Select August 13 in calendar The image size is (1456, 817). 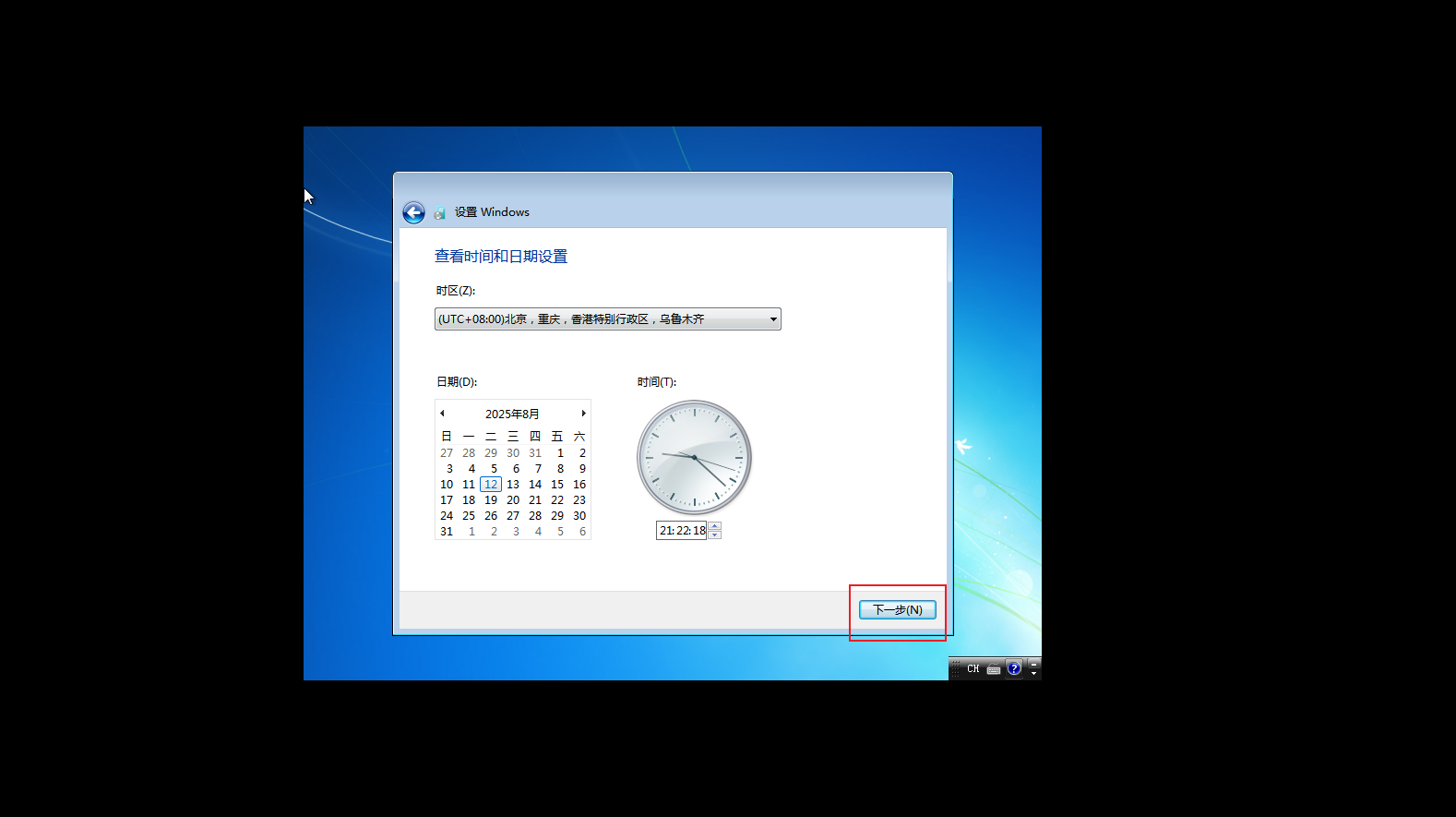(513, 485)
